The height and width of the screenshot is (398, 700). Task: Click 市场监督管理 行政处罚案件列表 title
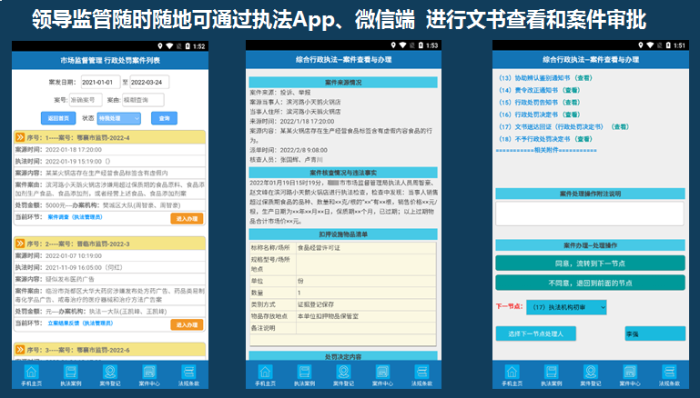[x=110, y=60]
